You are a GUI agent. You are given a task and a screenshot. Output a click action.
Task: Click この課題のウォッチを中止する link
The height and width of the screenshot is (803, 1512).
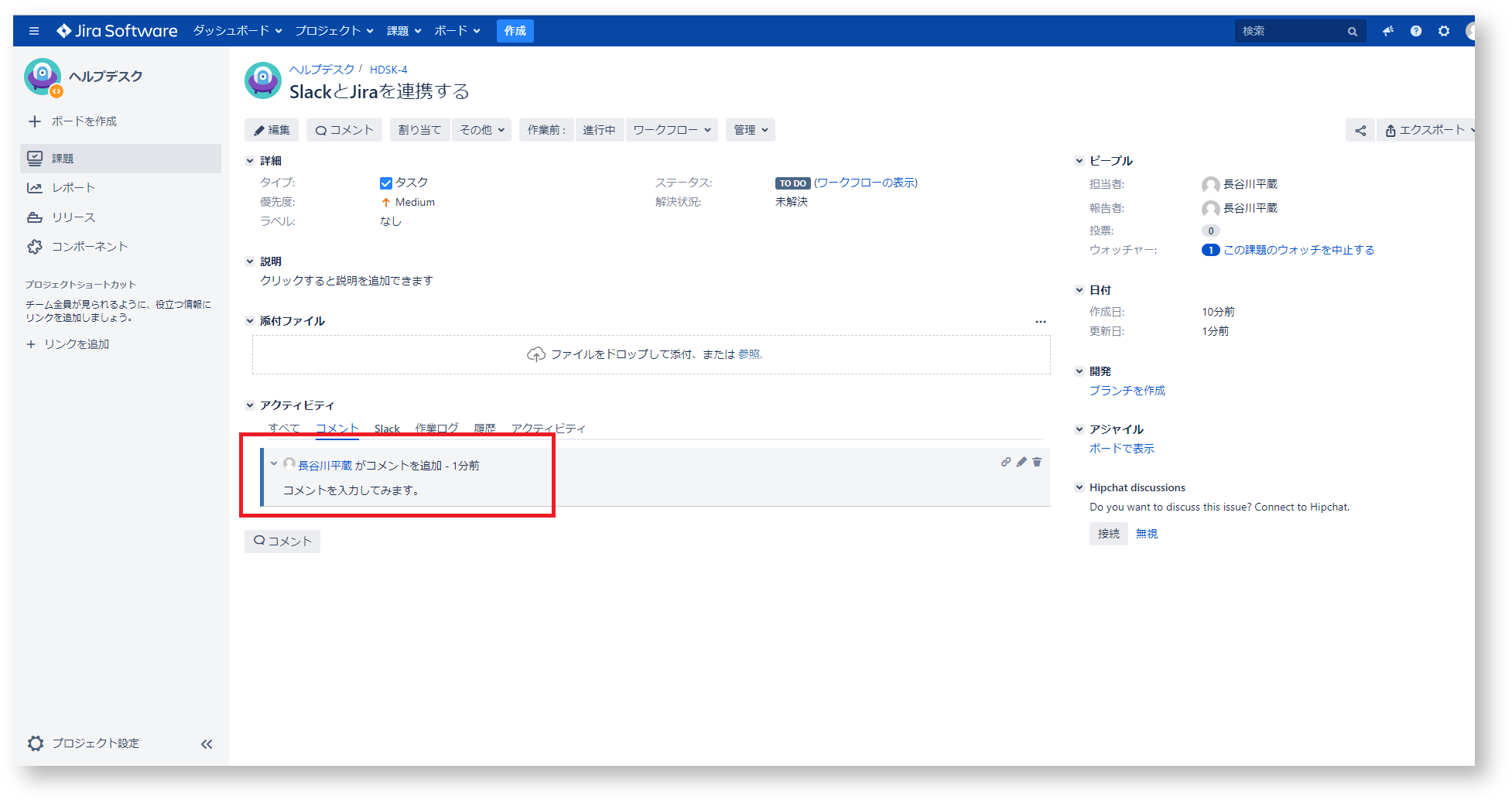pyautogui.click(x=1299, y=250)
